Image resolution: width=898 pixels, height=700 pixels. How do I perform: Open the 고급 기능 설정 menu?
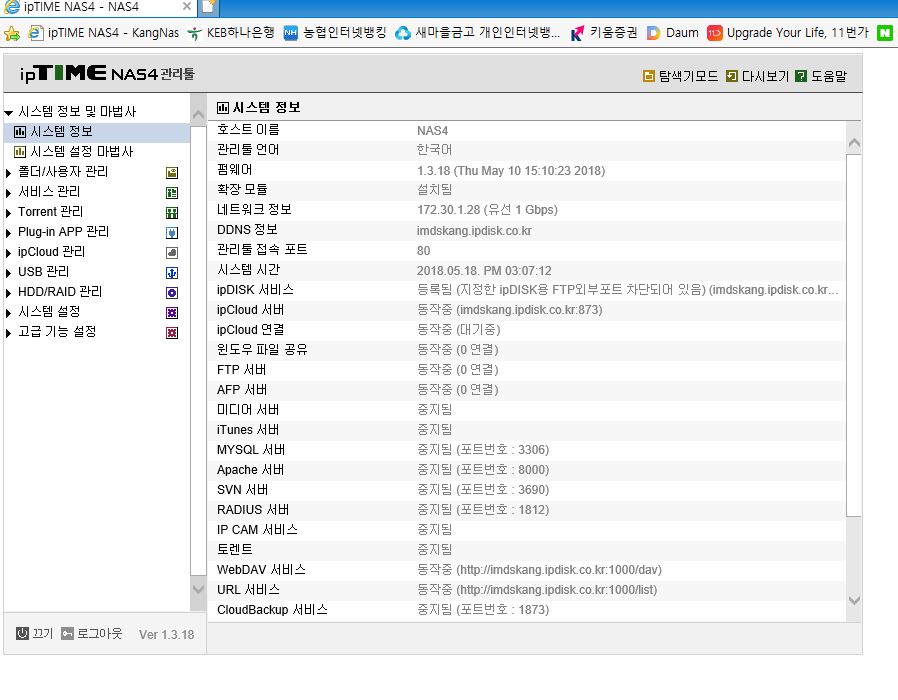(x=57, y=332)
